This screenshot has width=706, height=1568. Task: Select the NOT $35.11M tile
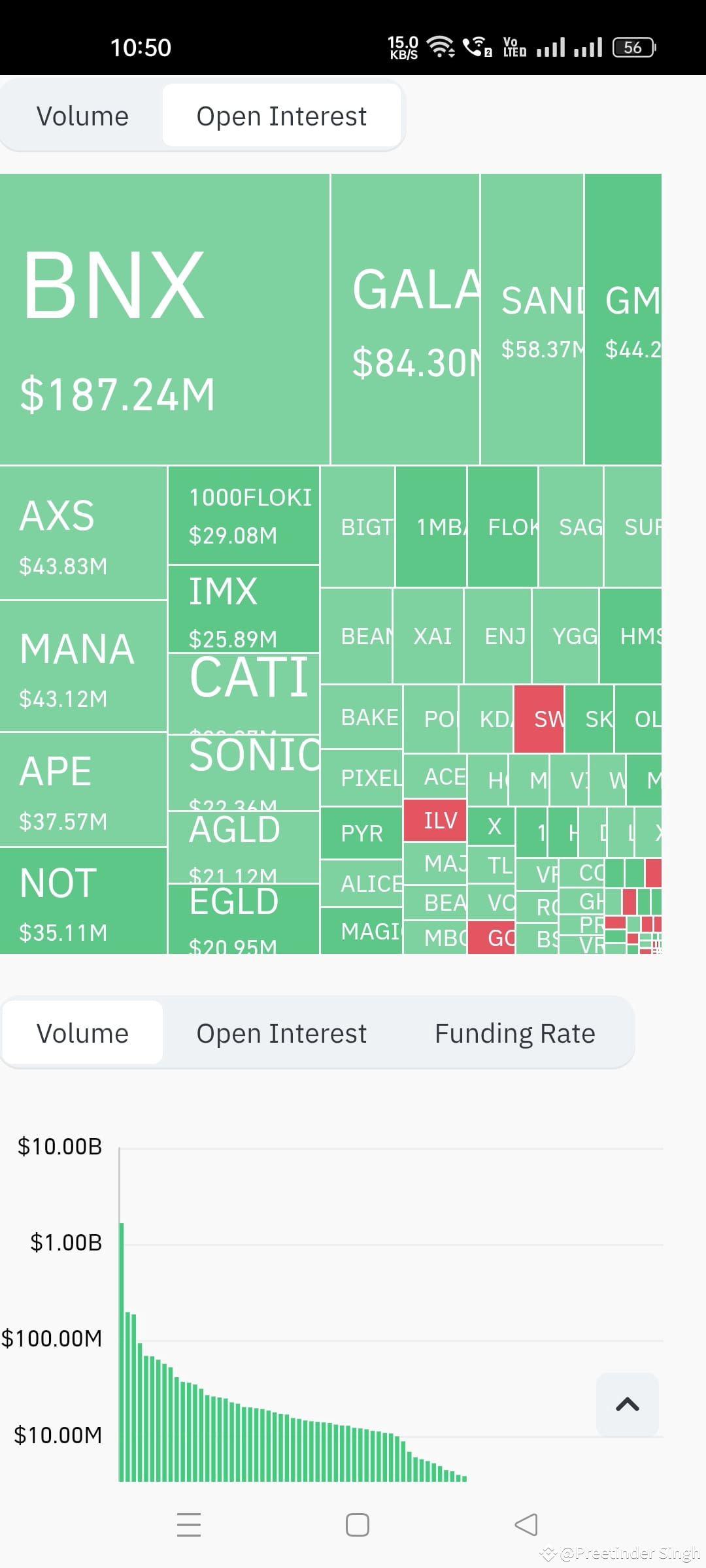(x=83, y=901)
